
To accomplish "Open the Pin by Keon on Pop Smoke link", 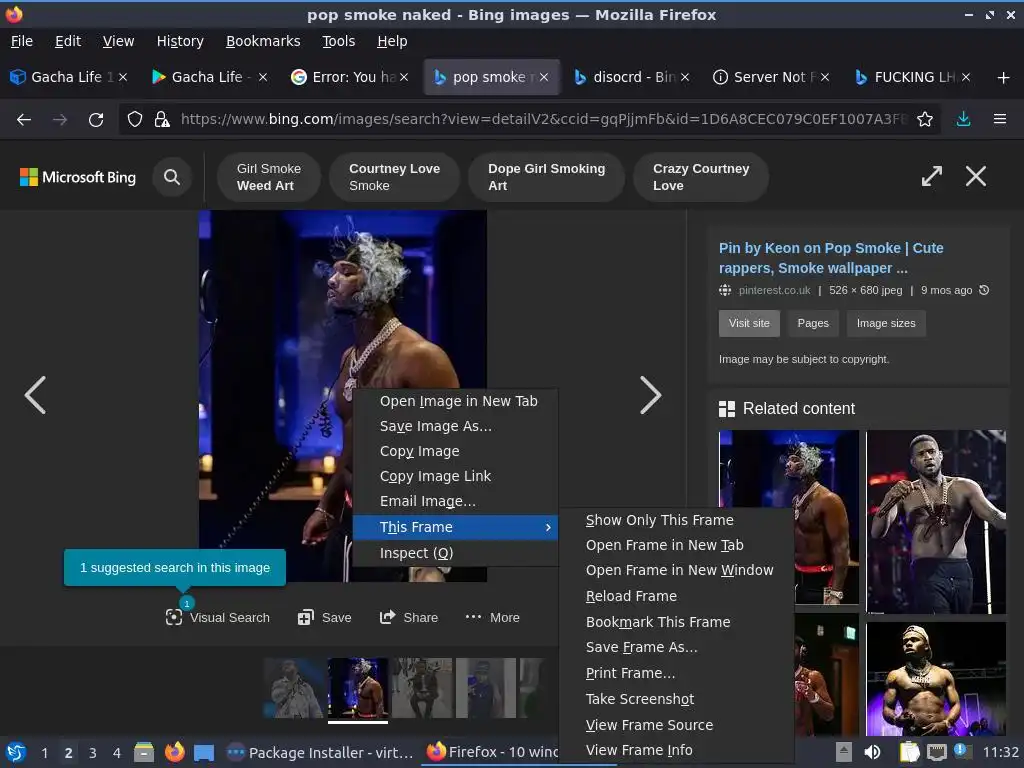I will point(831,258).
